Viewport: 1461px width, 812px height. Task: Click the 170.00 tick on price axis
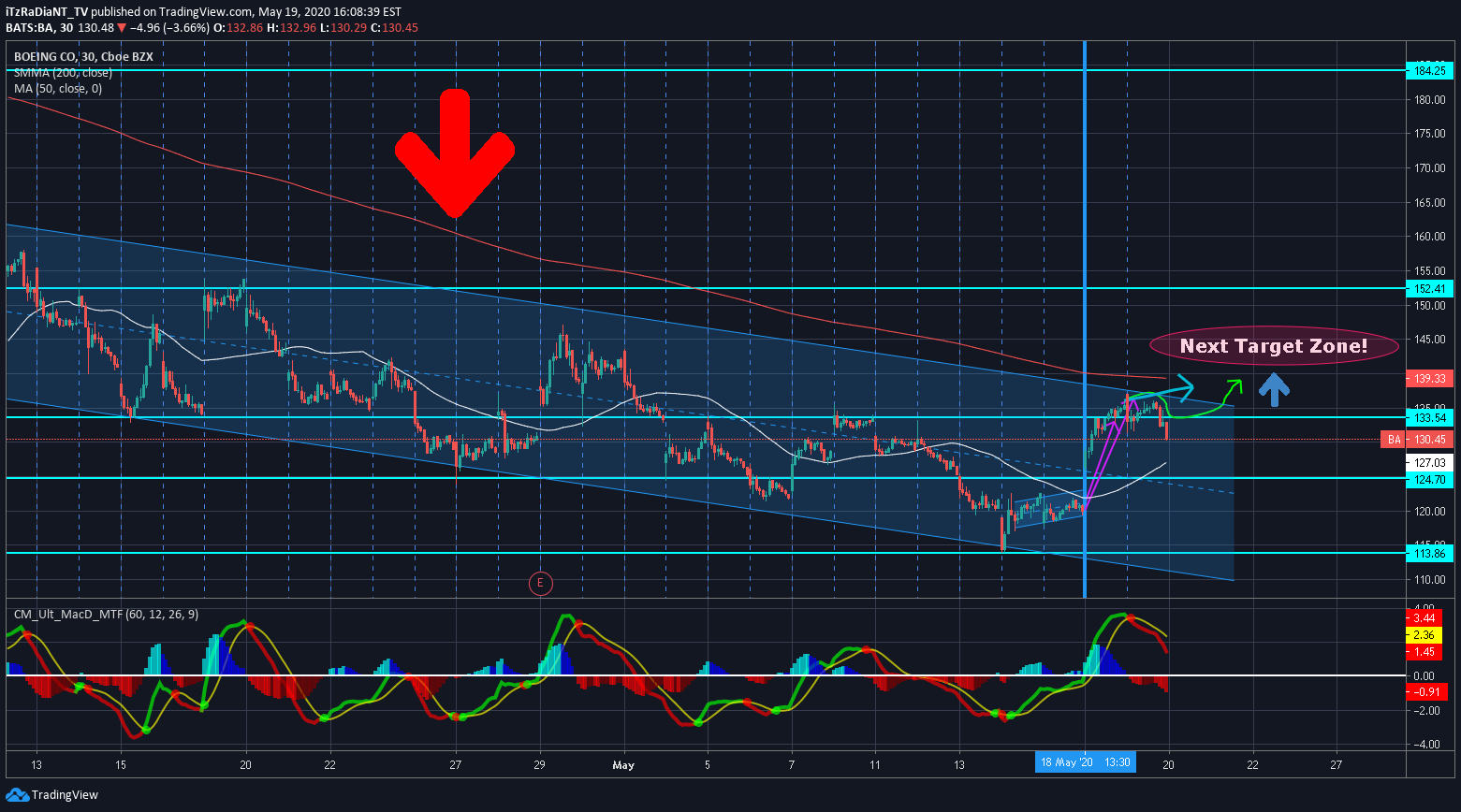coord(1428,168)
